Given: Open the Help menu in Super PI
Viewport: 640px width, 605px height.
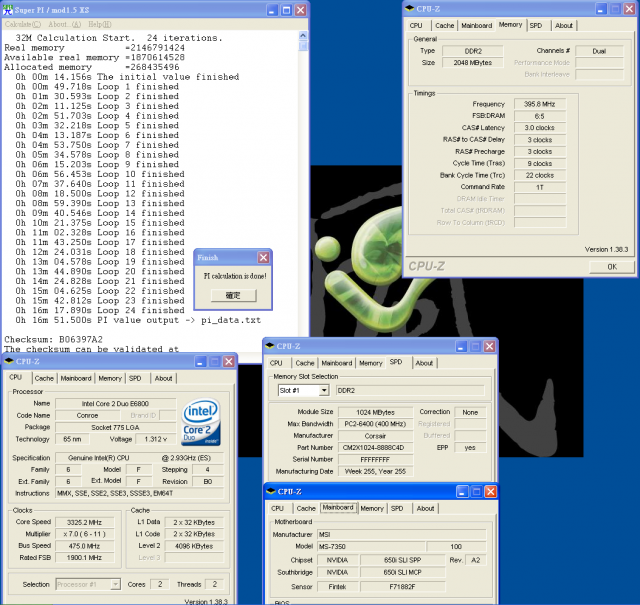Looking at the screenshot, I should click(x=100, y=24).
